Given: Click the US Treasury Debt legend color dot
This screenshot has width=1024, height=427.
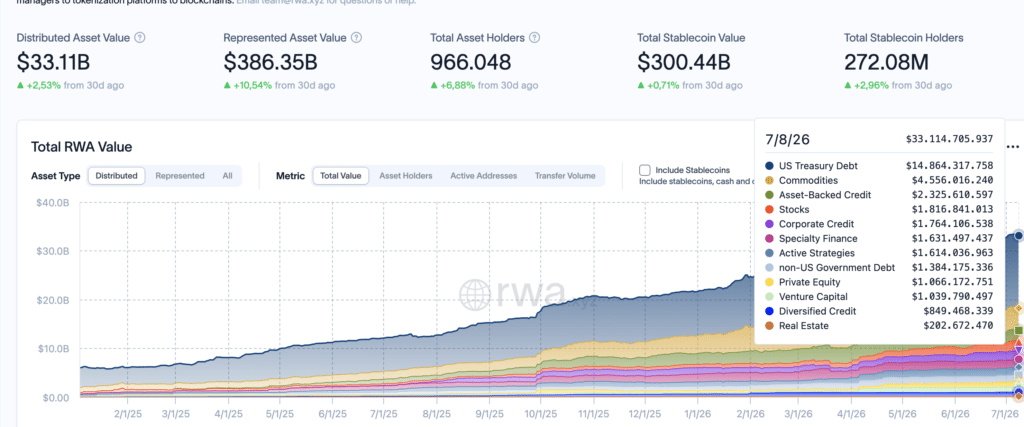Looking at the screenshot, I should coord(770,166).
